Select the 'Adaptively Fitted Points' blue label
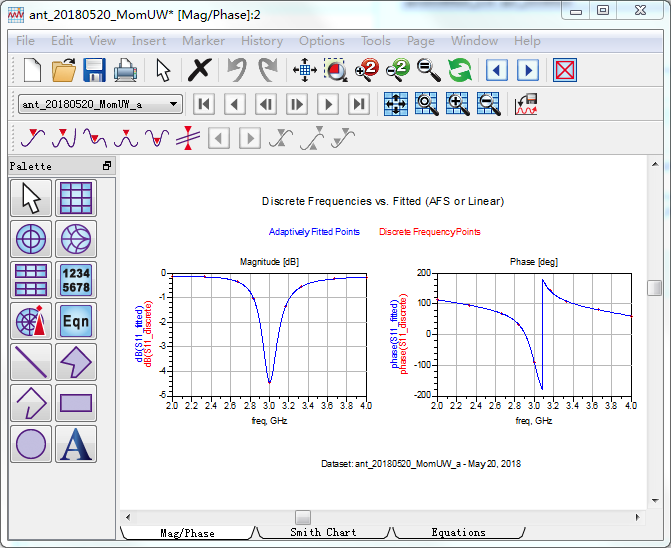Image resolution: width=671 pixels, height=548 pixels. [314, 232]
